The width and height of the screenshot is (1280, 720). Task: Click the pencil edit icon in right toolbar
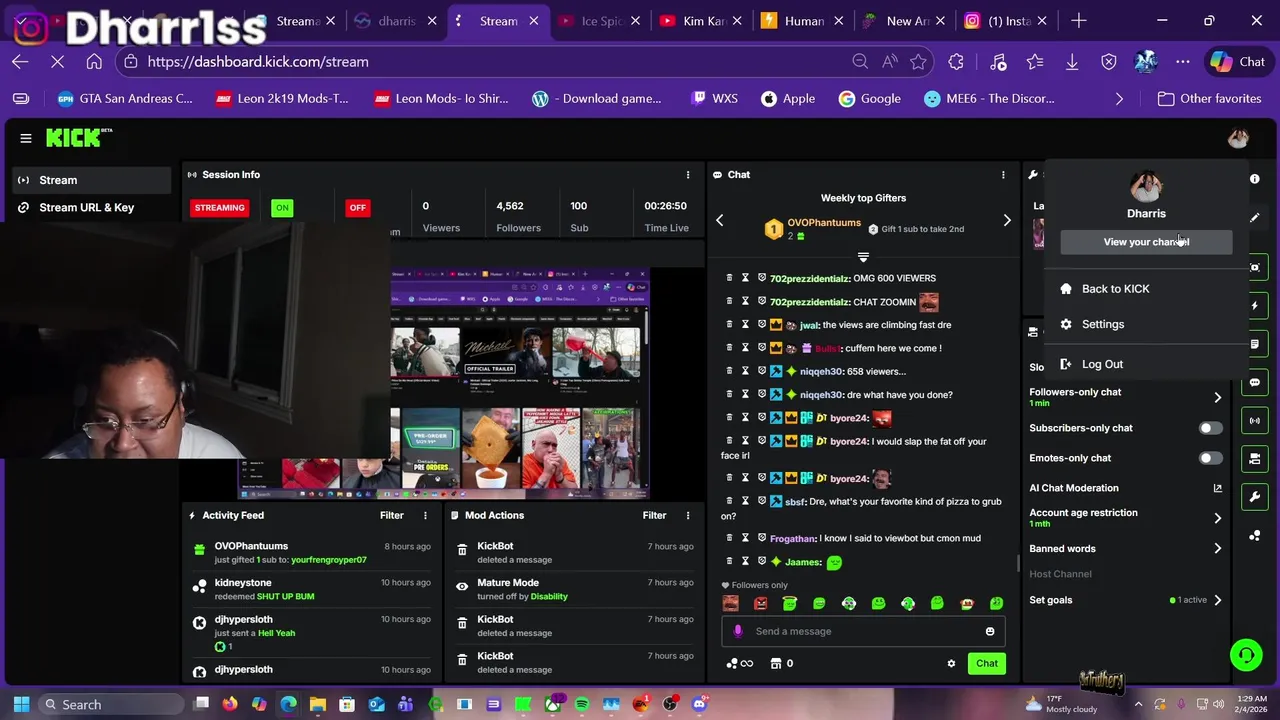[x=1255, y=217]
